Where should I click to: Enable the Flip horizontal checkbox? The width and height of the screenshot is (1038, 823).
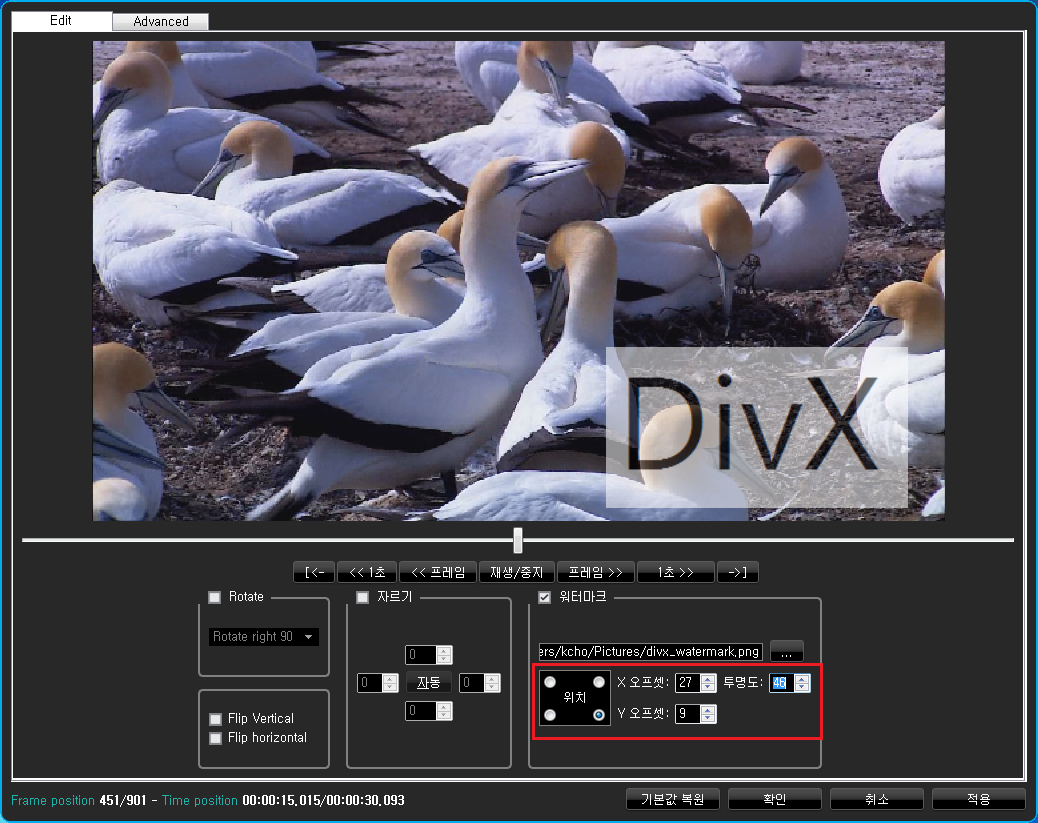pyautogui.click(x=215, y=738)
